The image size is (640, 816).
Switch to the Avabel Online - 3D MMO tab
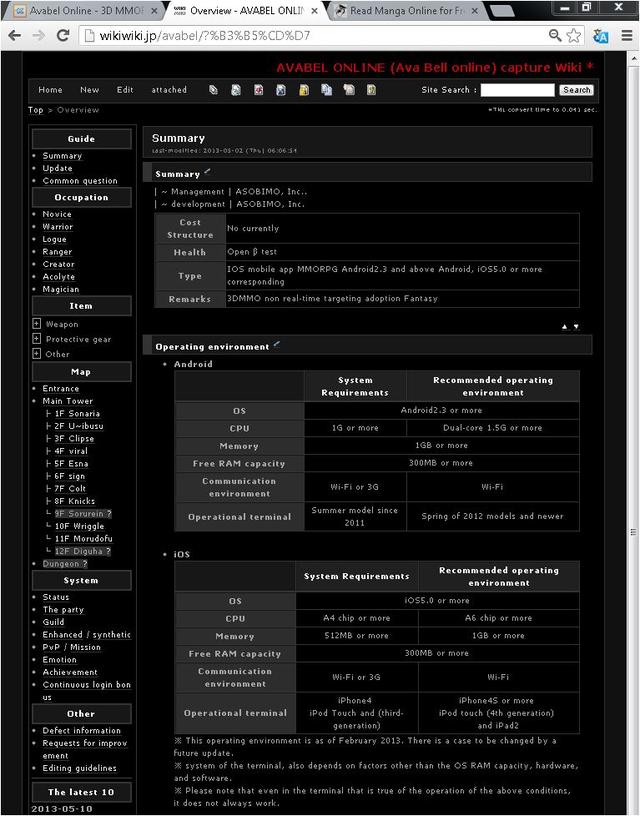click(x=86, y=10)
